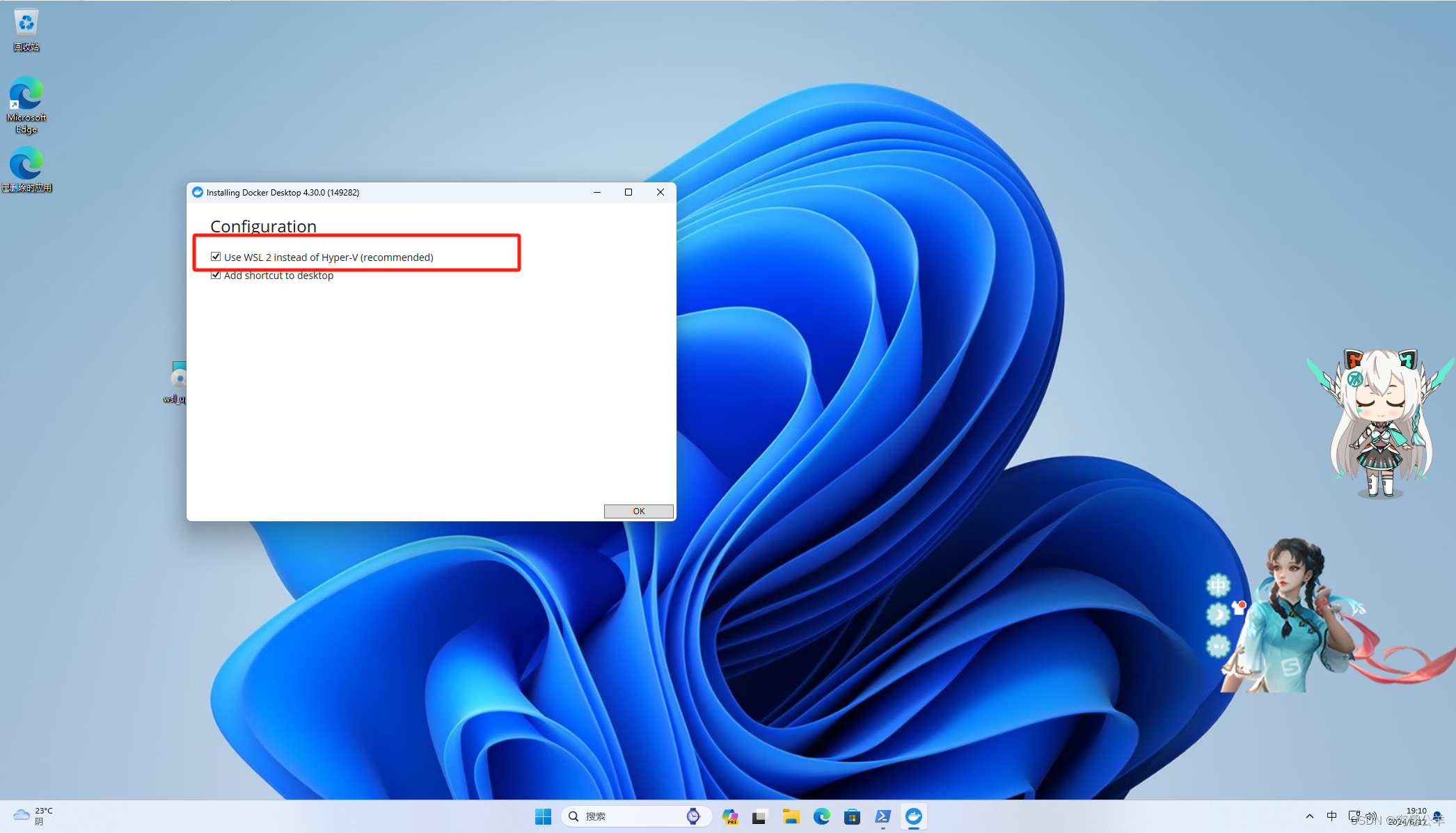Toggle Add shortcut to desktop checkbox
1456x833 pixels.
coord(216,276)
